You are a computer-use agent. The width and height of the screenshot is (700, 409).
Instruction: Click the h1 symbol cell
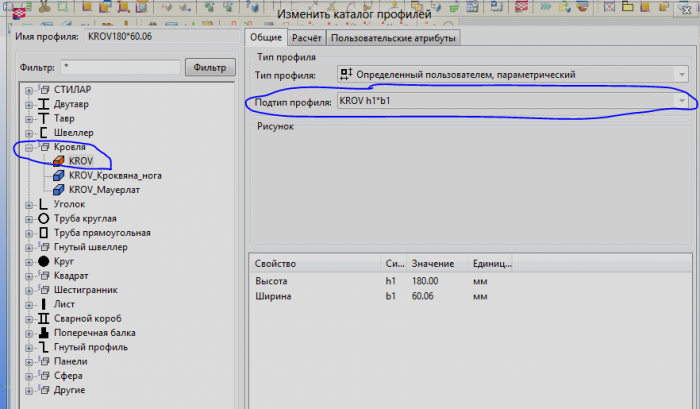pyautogui.click(x=391, y=281)
